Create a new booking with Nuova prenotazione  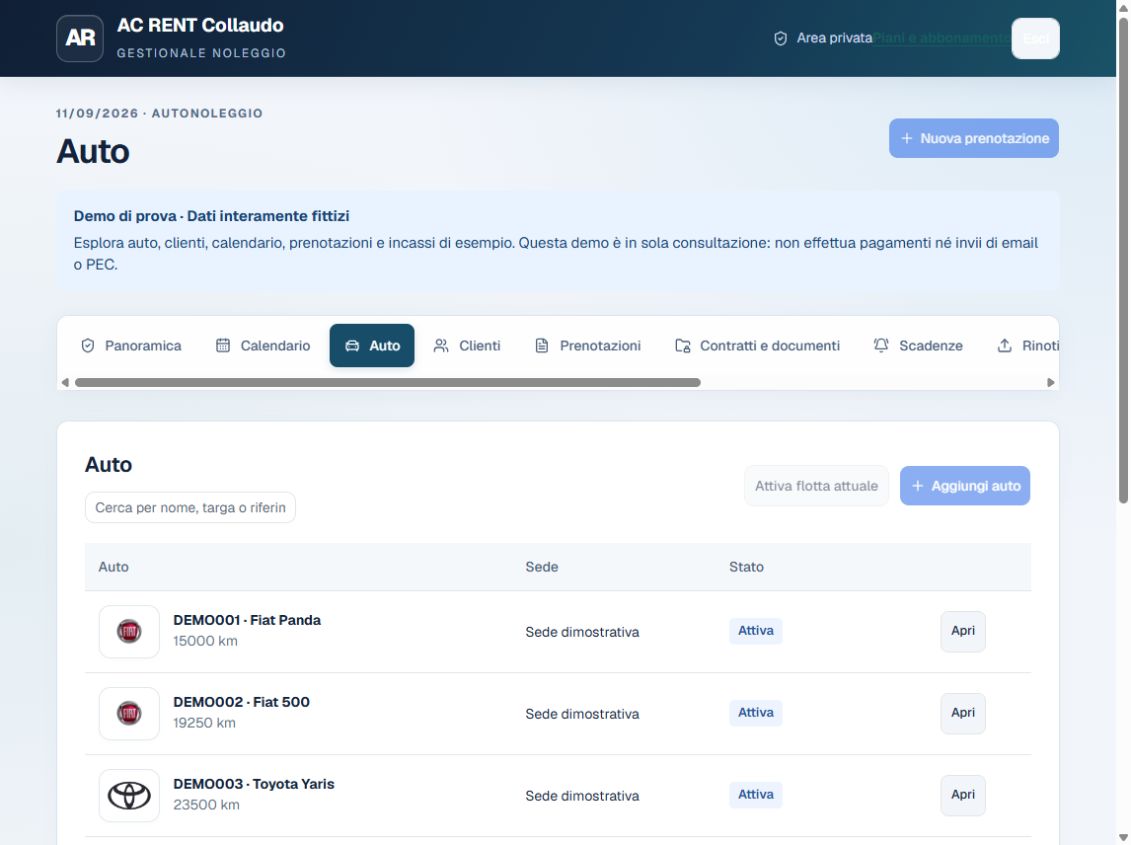(974, 139)
